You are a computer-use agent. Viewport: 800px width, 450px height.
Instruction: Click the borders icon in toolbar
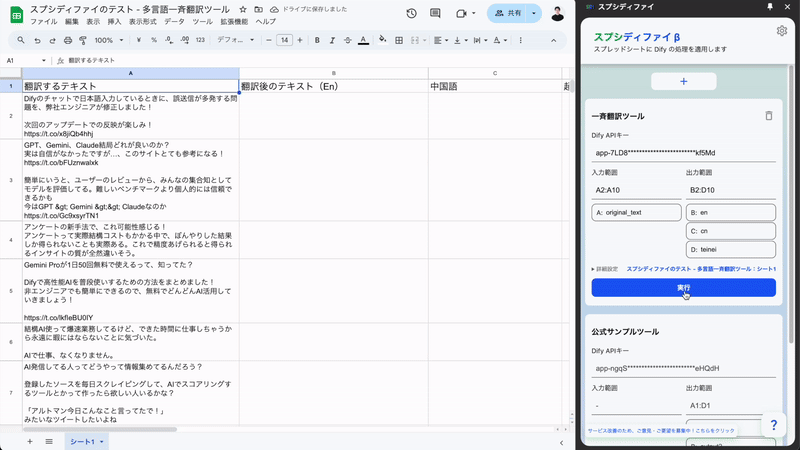[x=398, y=40]
